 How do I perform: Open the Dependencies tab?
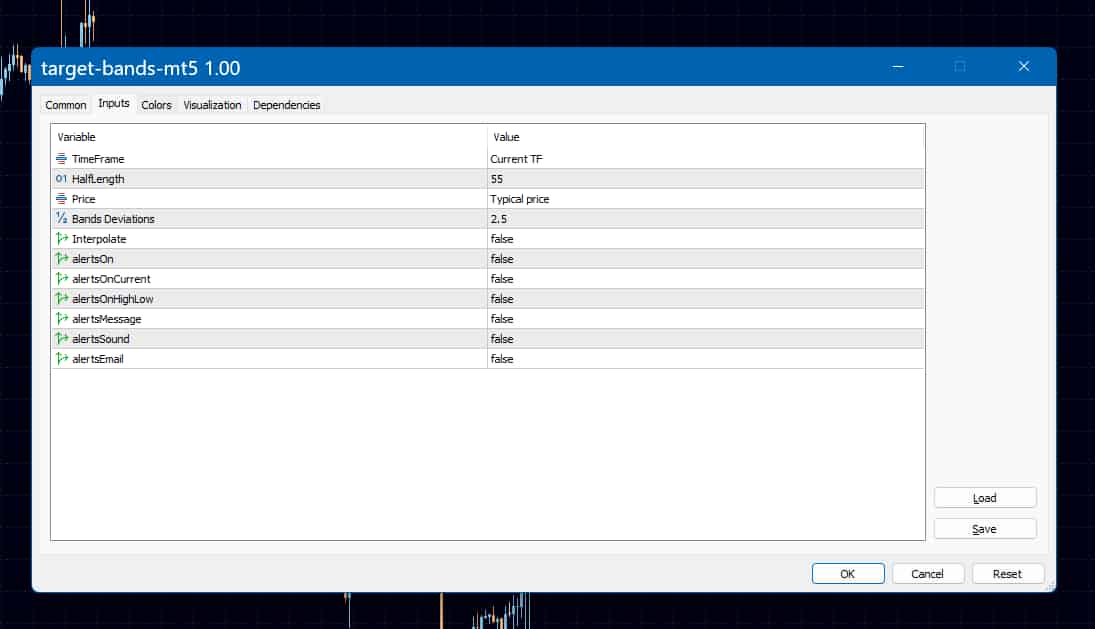tap(286, 105)
